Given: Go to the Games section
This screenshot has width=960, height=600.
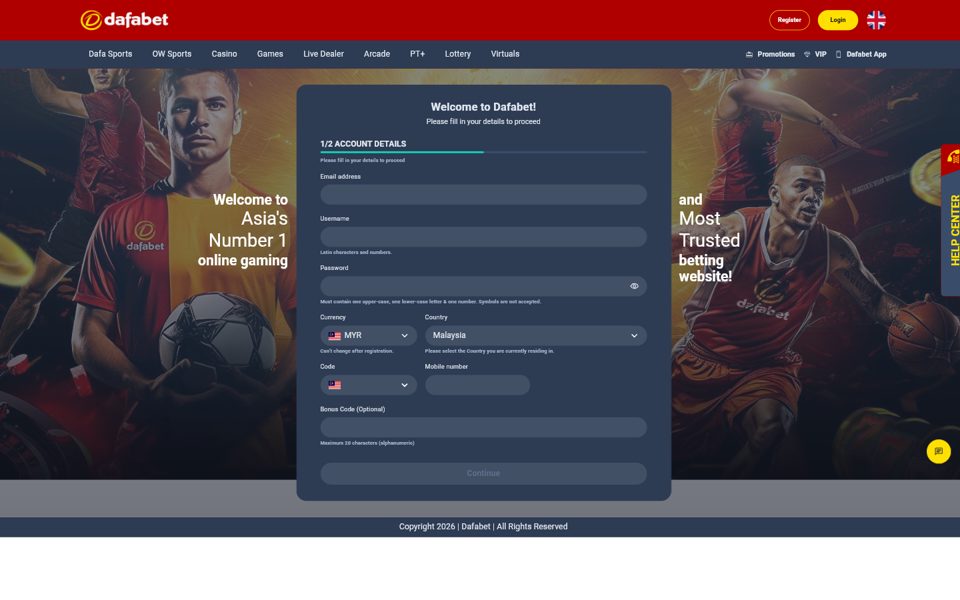Looking at the screenshot, I should [270, 54].
